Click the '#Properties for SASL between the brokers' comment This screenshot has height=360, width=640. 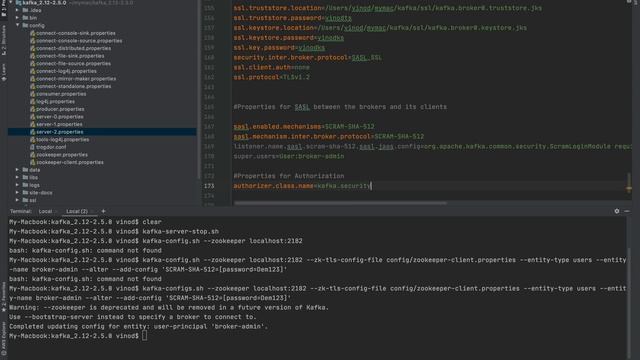340,107
